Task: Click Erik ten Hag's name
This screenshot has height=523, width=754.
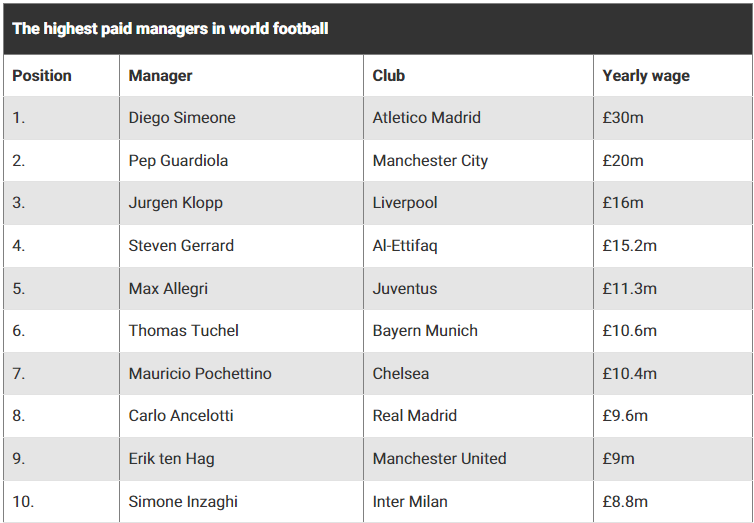Action: click(171, 459)
